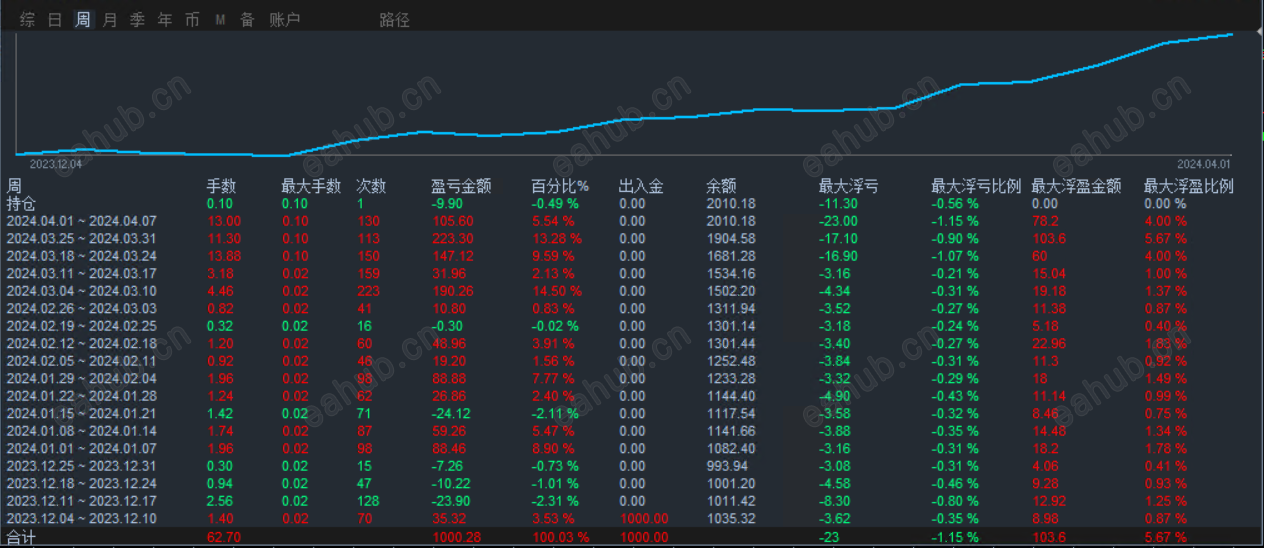1264x548 pixels.
Task: Click the 22.96 max floating profit cell
Action: click(1048, 343)
